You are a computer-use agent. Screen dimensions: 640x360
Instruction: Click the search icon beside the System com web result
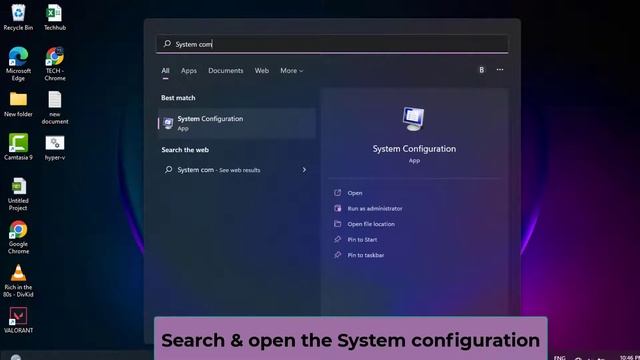pos(168,169)
